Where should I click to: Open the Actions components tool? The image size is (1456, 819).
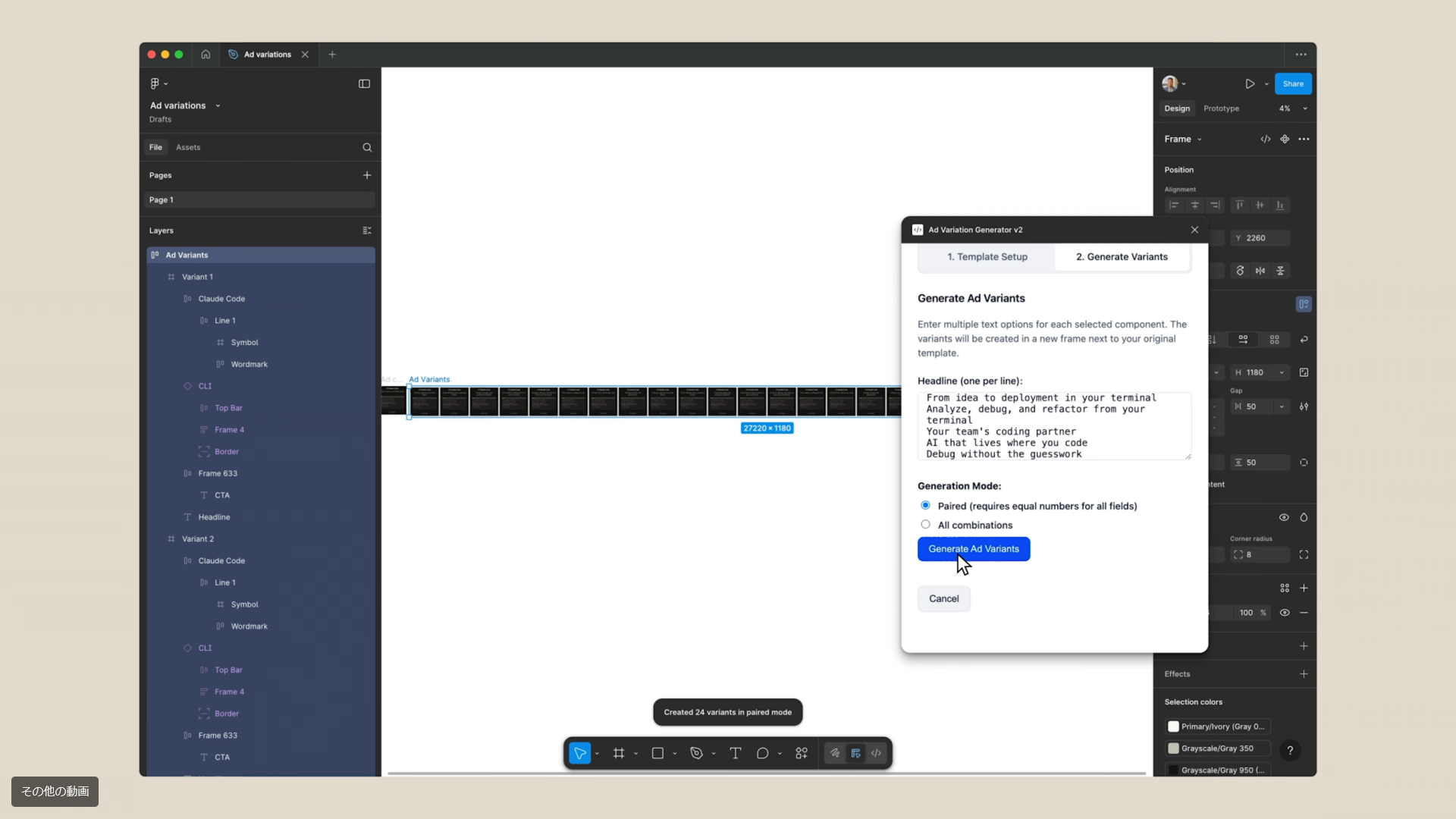tap(802, 753)
